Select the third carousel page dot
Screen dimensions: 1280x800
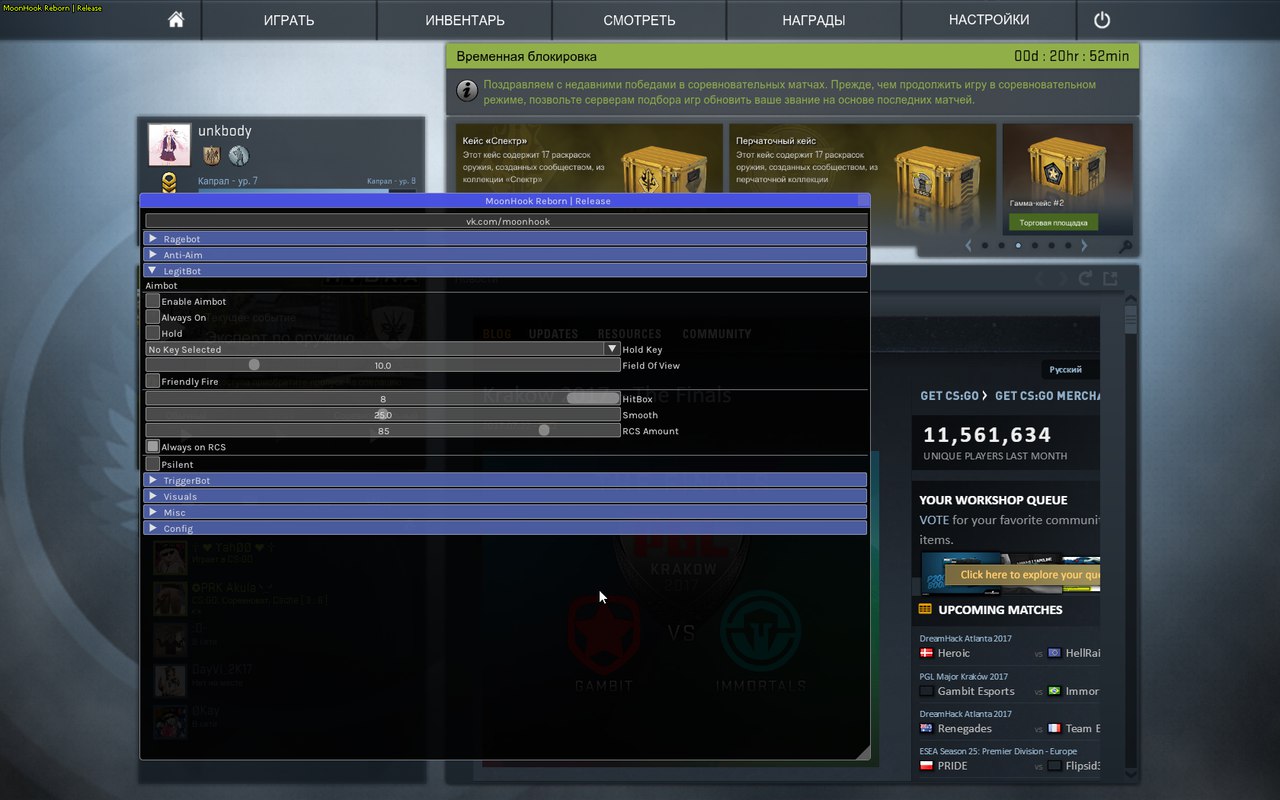click(x=1018, y=245)
